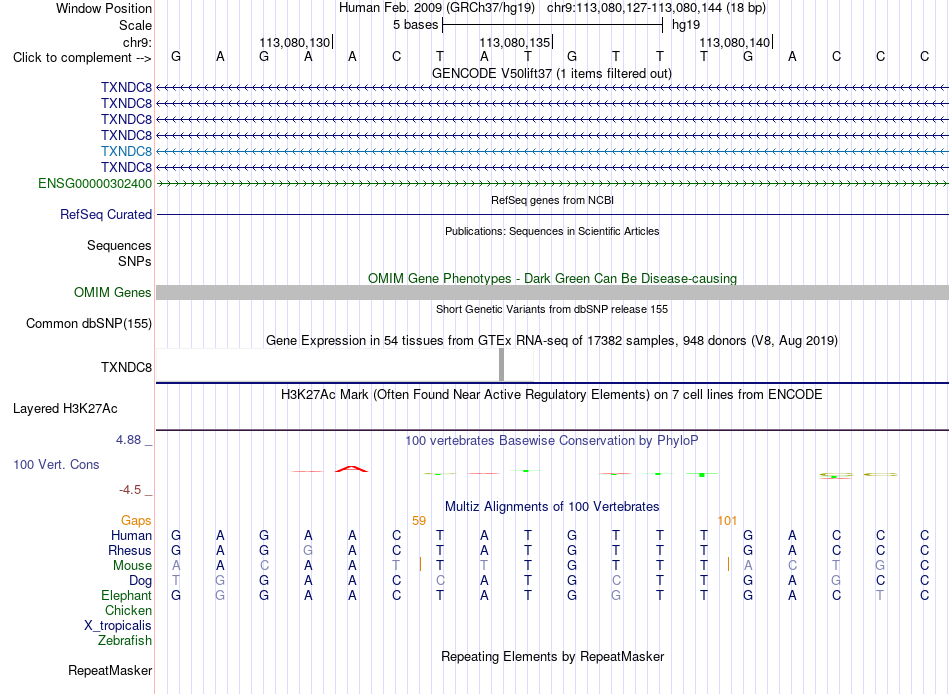The width and height of the screenshot is (950, 694).
Task: Click the gray OMIM Genes bar
Action: pos(552,292)
